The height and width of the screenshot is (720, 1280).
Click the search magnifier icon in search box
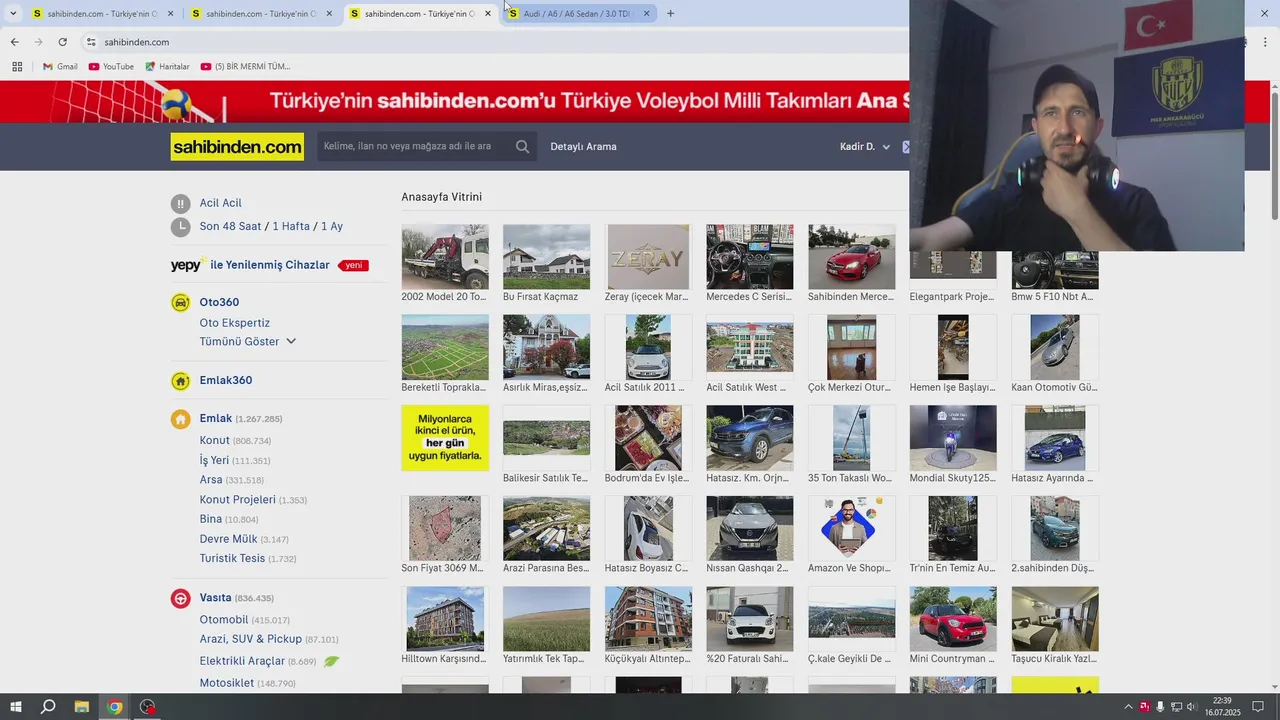(522, 147)
